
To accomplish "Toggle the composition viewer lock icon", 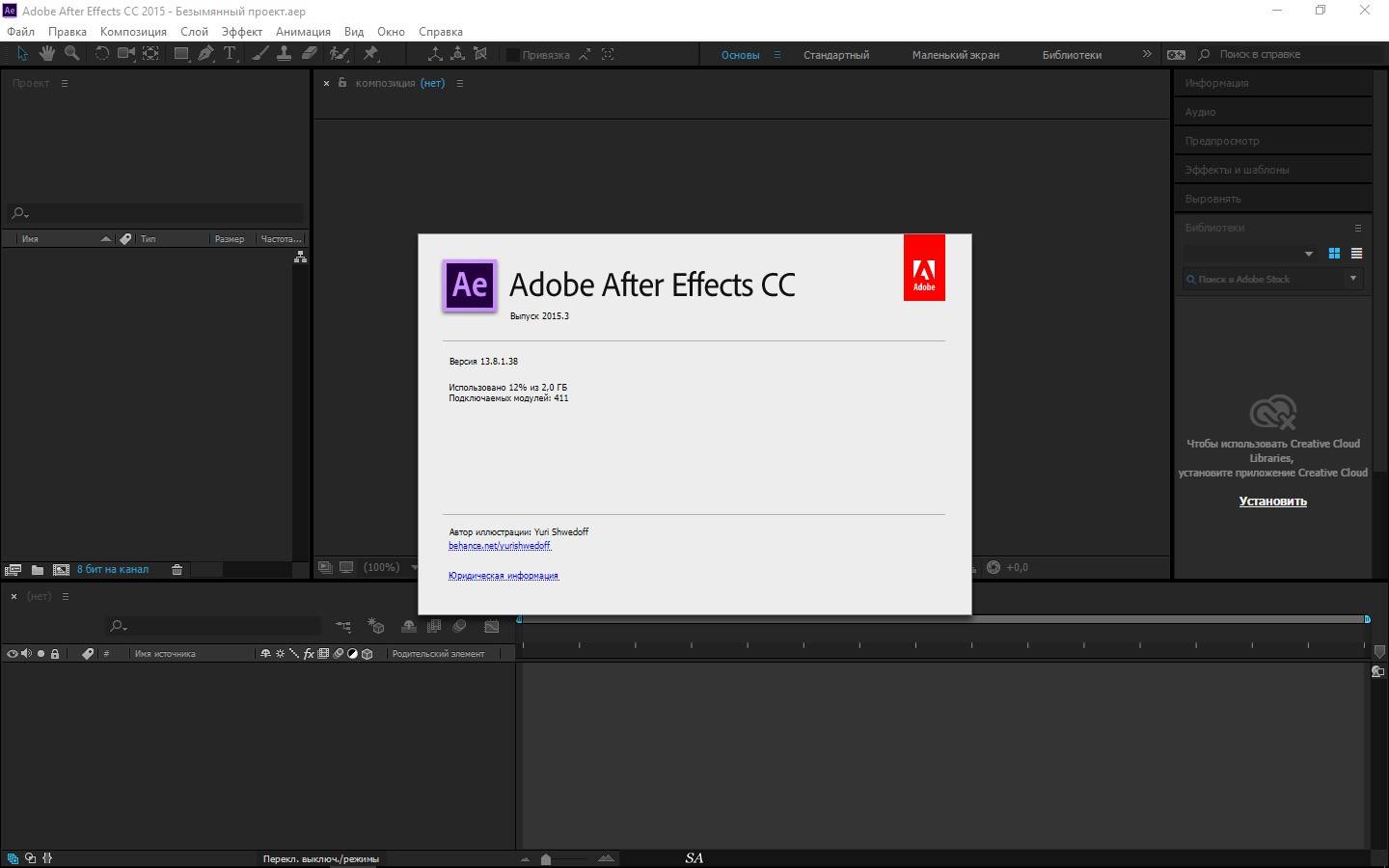I will tap(341, 83).
